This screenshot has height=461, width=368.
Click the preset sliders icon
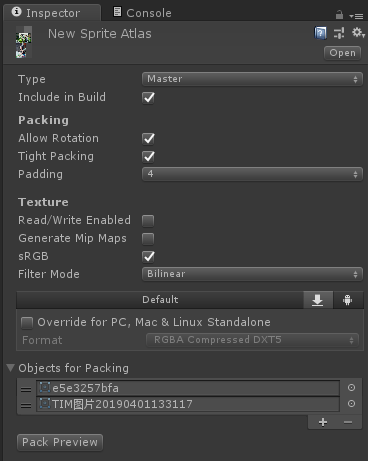tap(339, 33)
